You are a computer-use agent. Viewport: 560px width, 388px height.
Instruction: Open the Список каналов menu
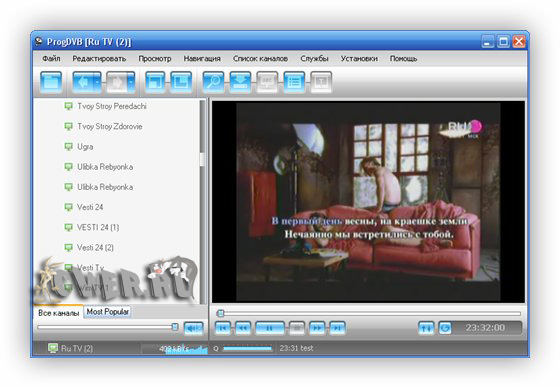tap(260, 58)
